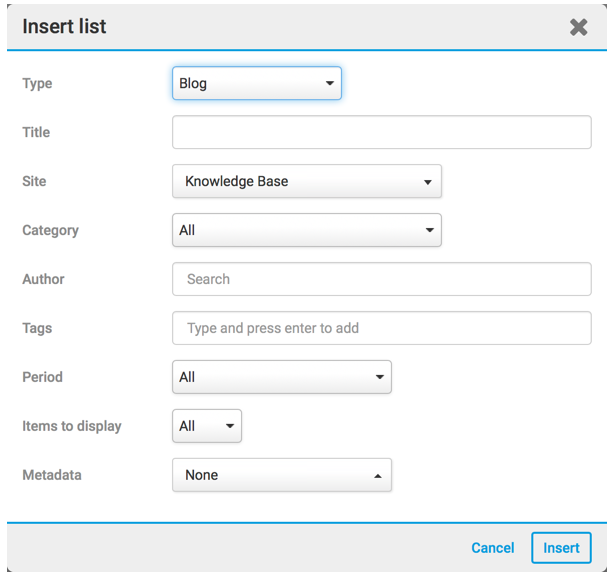Focus the Author search field
This screenshot has height=579, width=613.
coord(381,279)
